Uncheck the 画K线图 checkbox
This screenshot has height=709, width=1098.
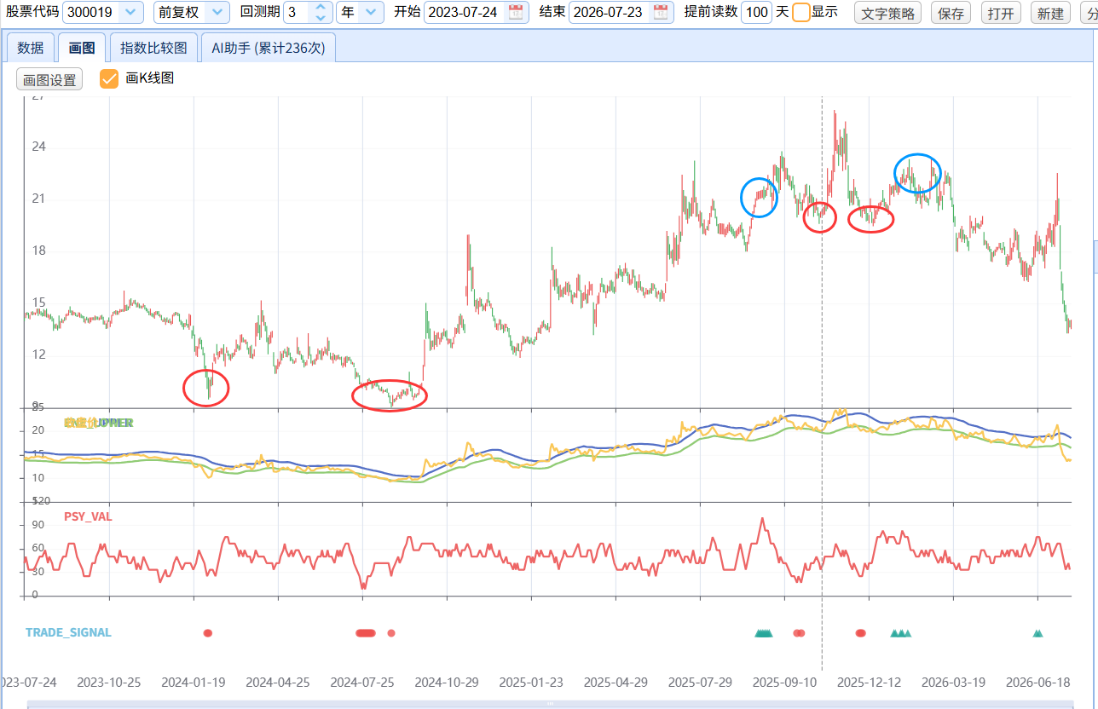[x=109, y=78]
